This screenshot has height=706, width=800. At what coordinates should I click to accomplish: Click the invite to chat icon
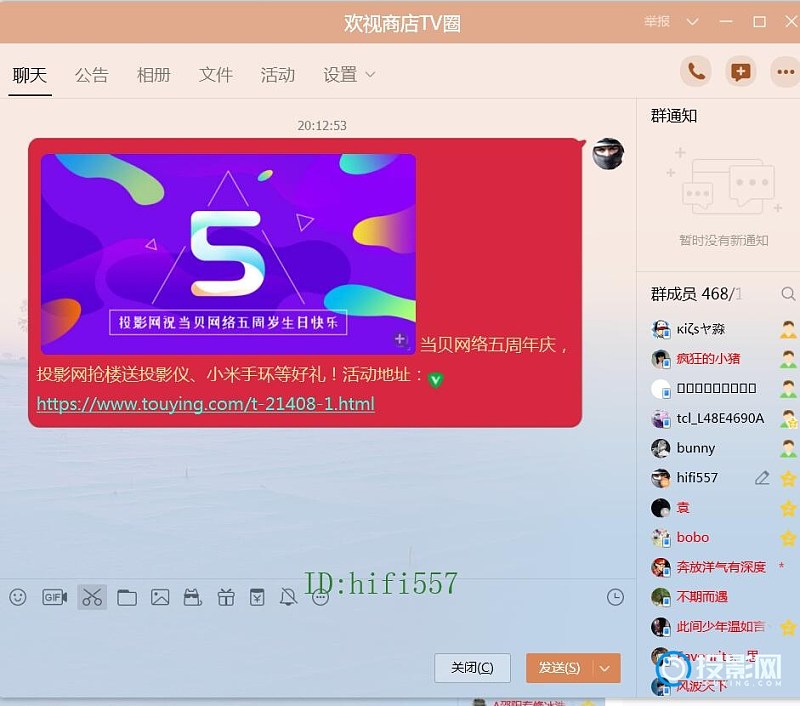pos(741,71)
